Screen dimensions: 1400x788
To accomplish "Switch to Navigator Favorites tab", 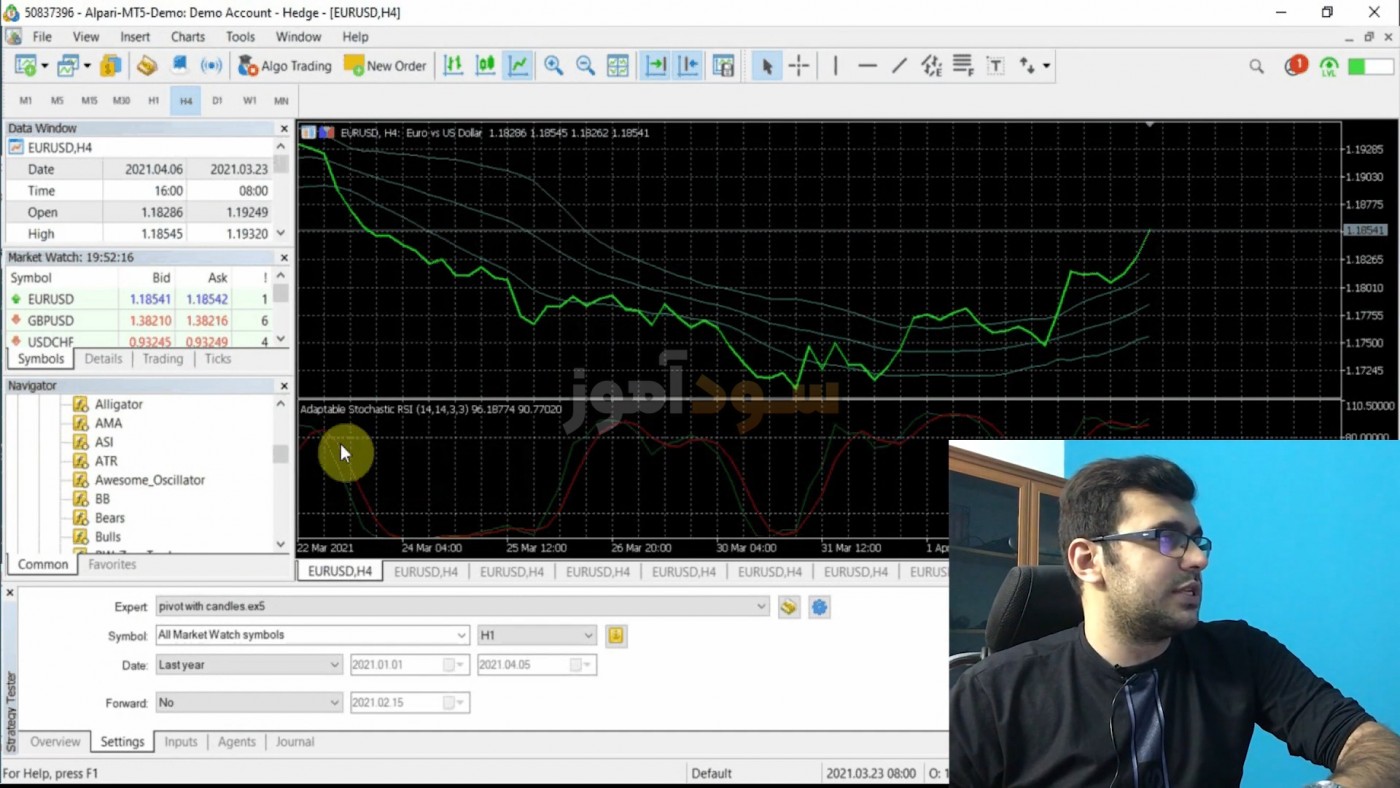I will 112,565.
